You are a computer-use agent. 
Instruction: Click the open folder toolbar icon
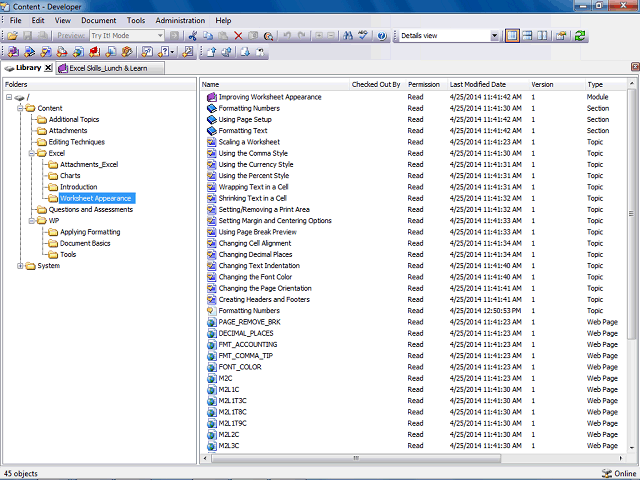coord(13,36)
